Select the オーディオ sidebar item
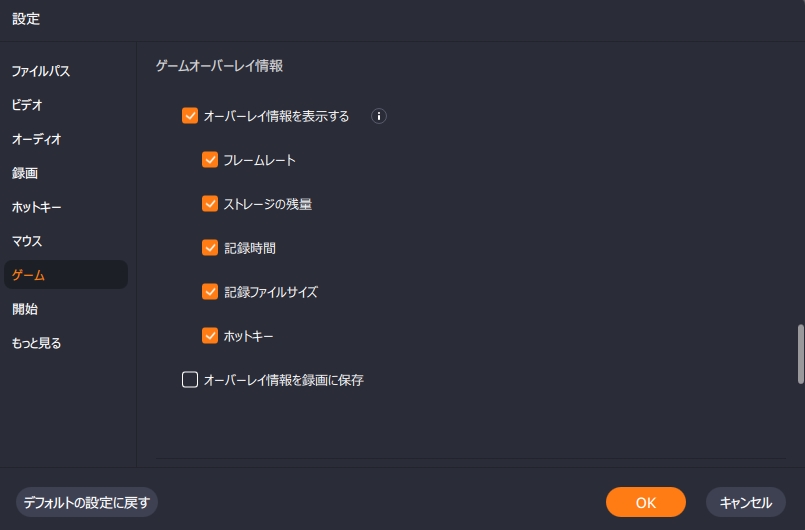The height and width of the screenshot is (530, 805). (x=37, y=139)
